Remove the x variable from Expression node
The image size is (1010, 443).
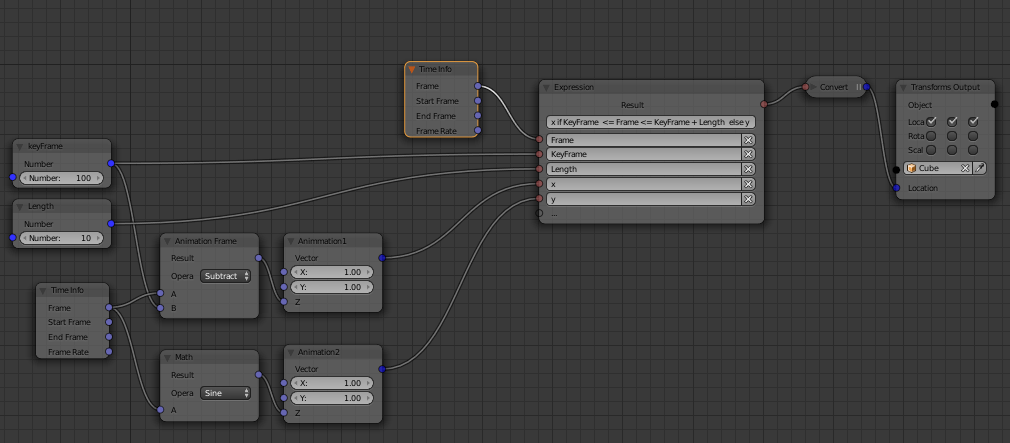[x=748, y=184]
